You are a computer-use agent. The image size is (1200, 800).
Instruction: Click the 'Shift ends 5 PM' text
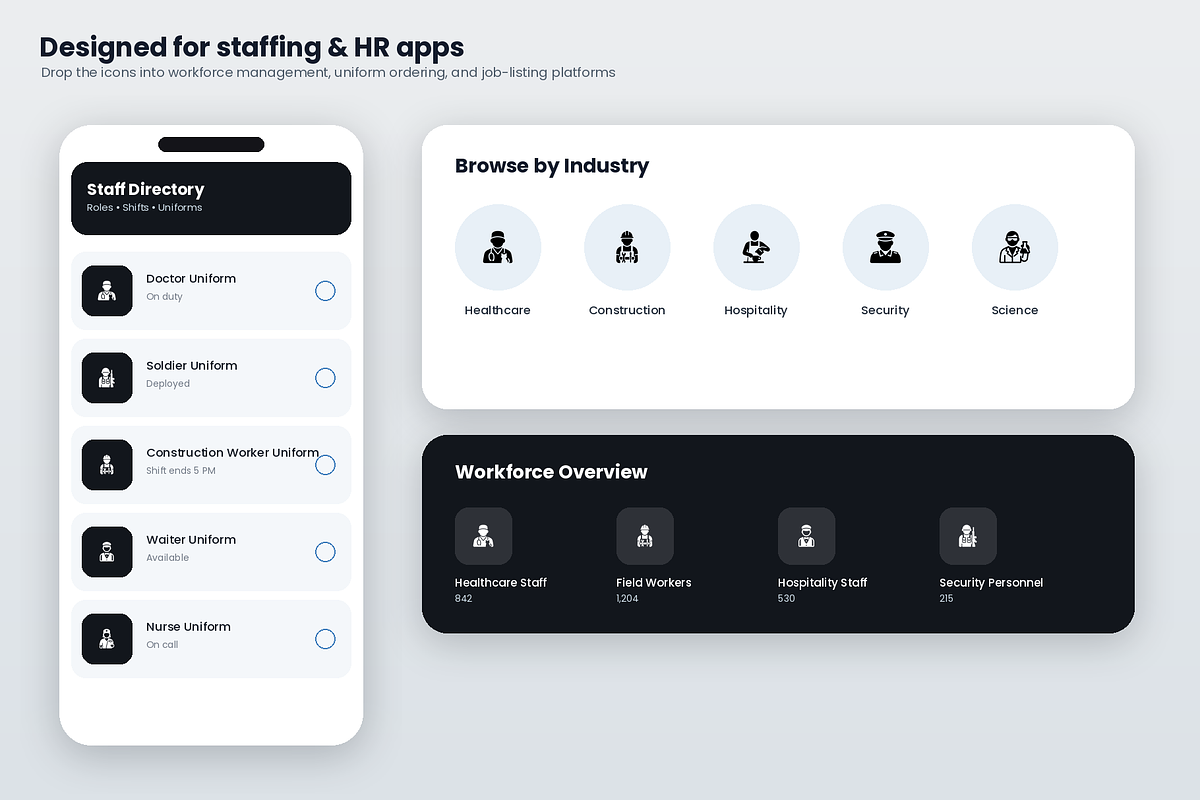(181, 471)
